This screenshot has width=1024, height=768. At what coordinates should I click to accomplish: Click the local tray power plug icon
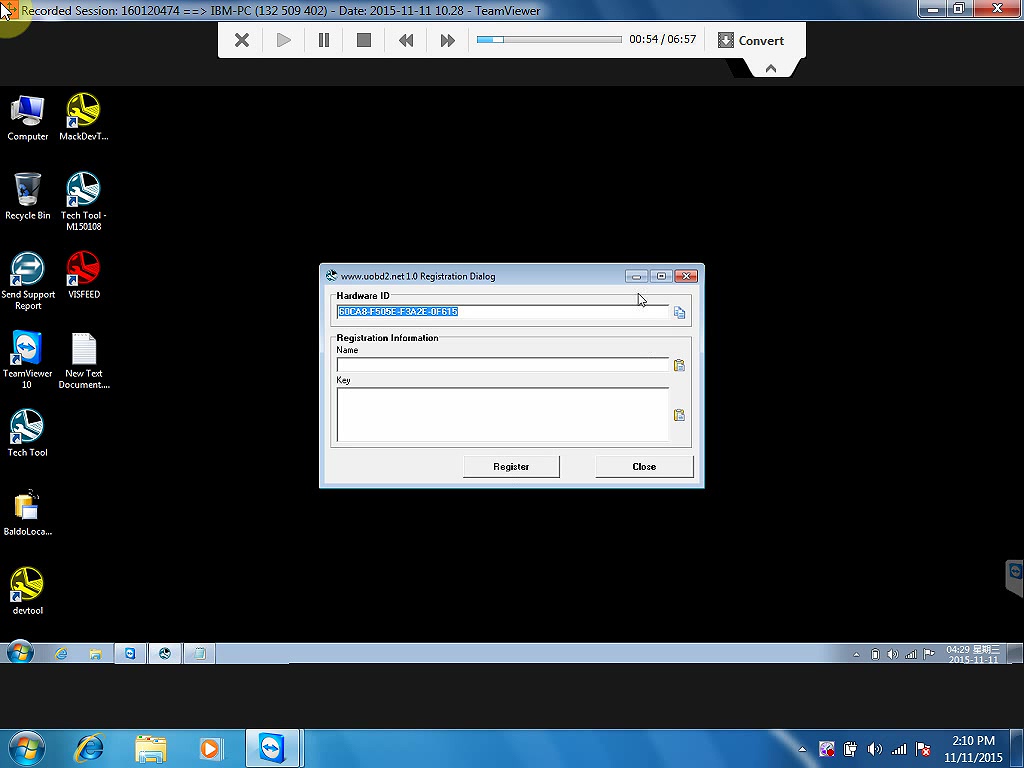[850, 749]
